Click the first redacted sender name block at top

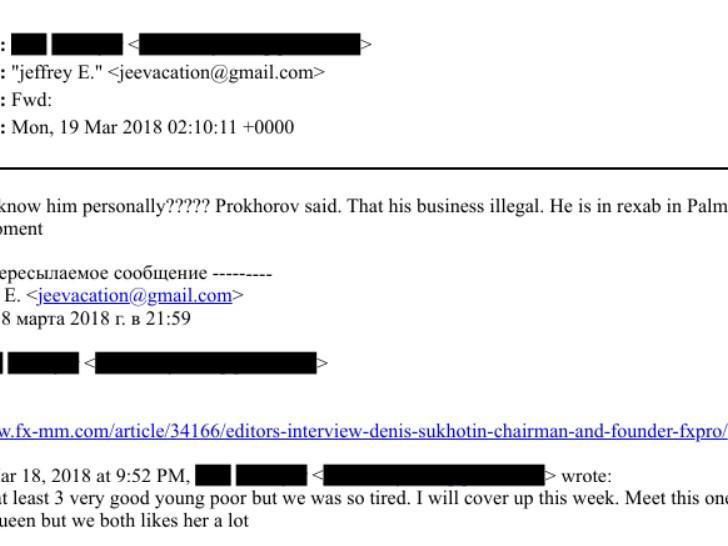point(30,44)
